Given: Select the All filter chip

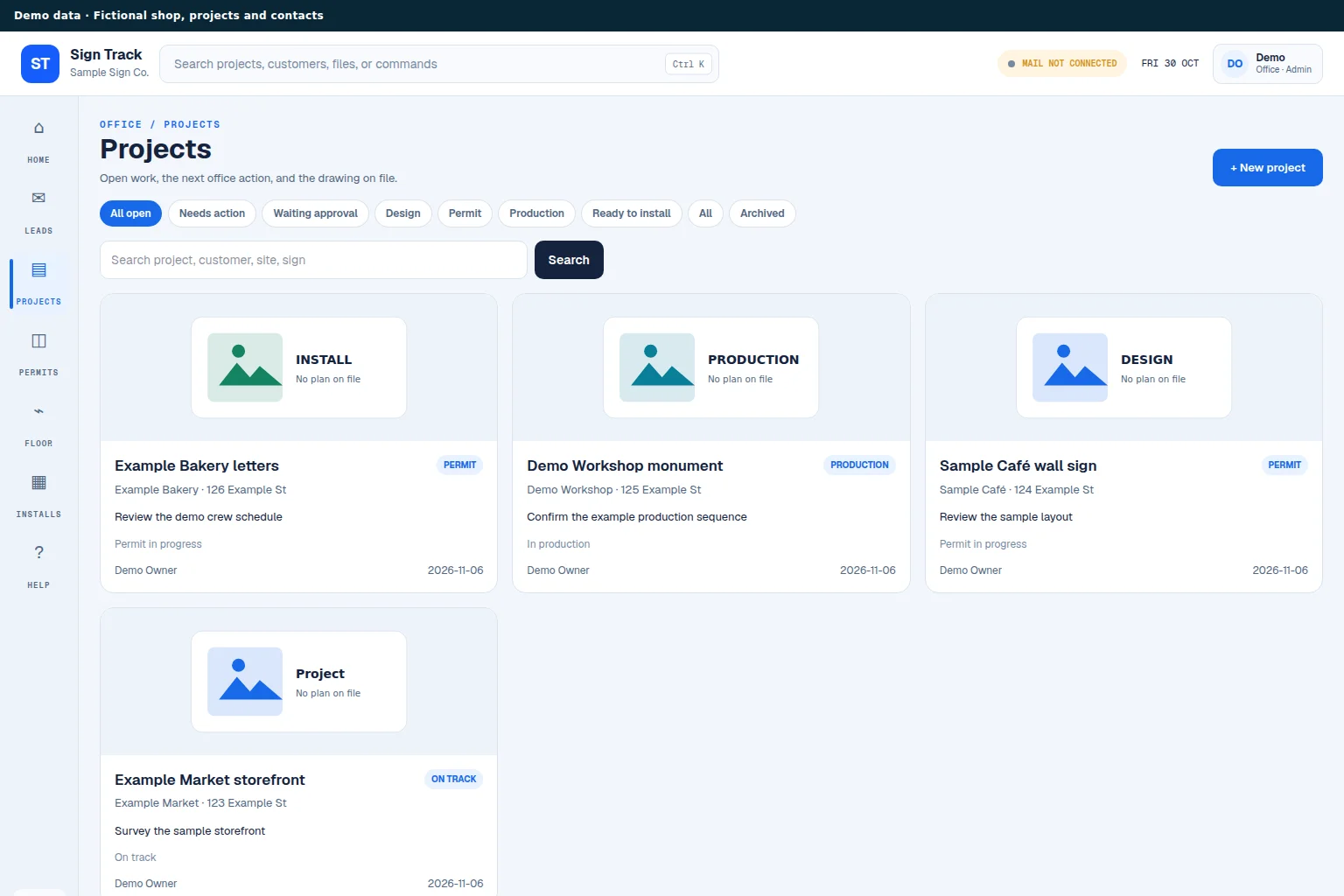Looking at the screenshot, I should coord(705,213).
